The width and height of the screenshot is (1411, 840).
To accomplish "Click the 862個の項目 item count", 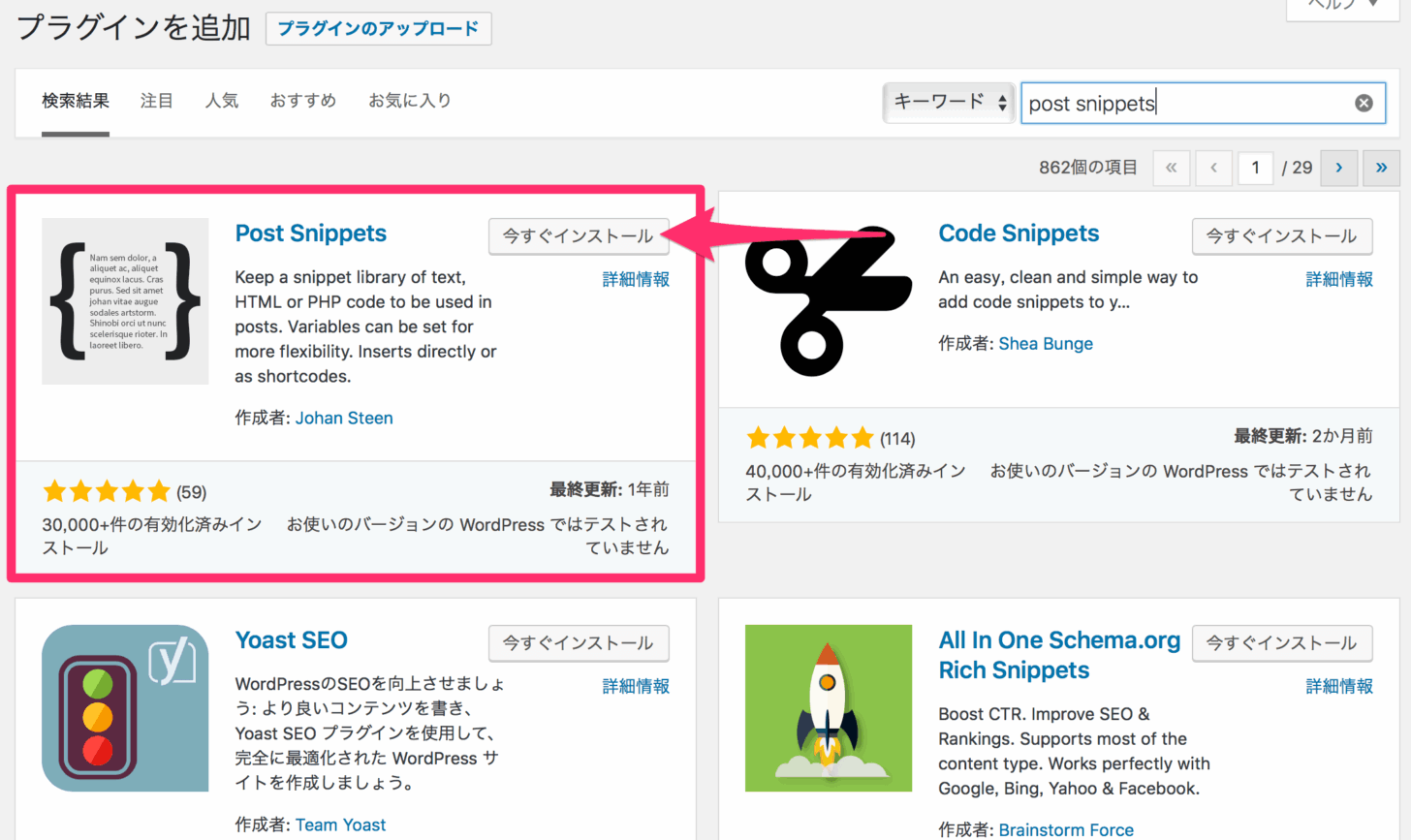I will [1088, 168].
